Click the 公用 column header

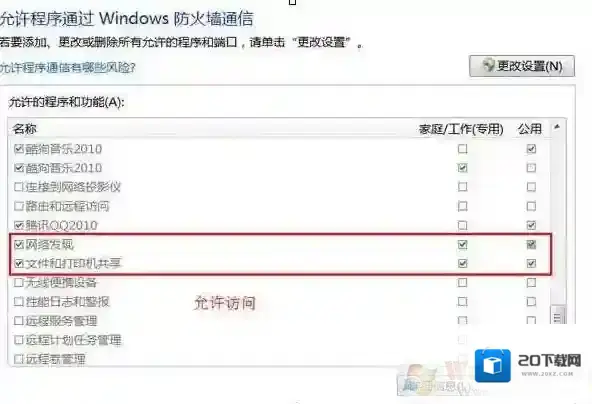[x=530, y=129]
